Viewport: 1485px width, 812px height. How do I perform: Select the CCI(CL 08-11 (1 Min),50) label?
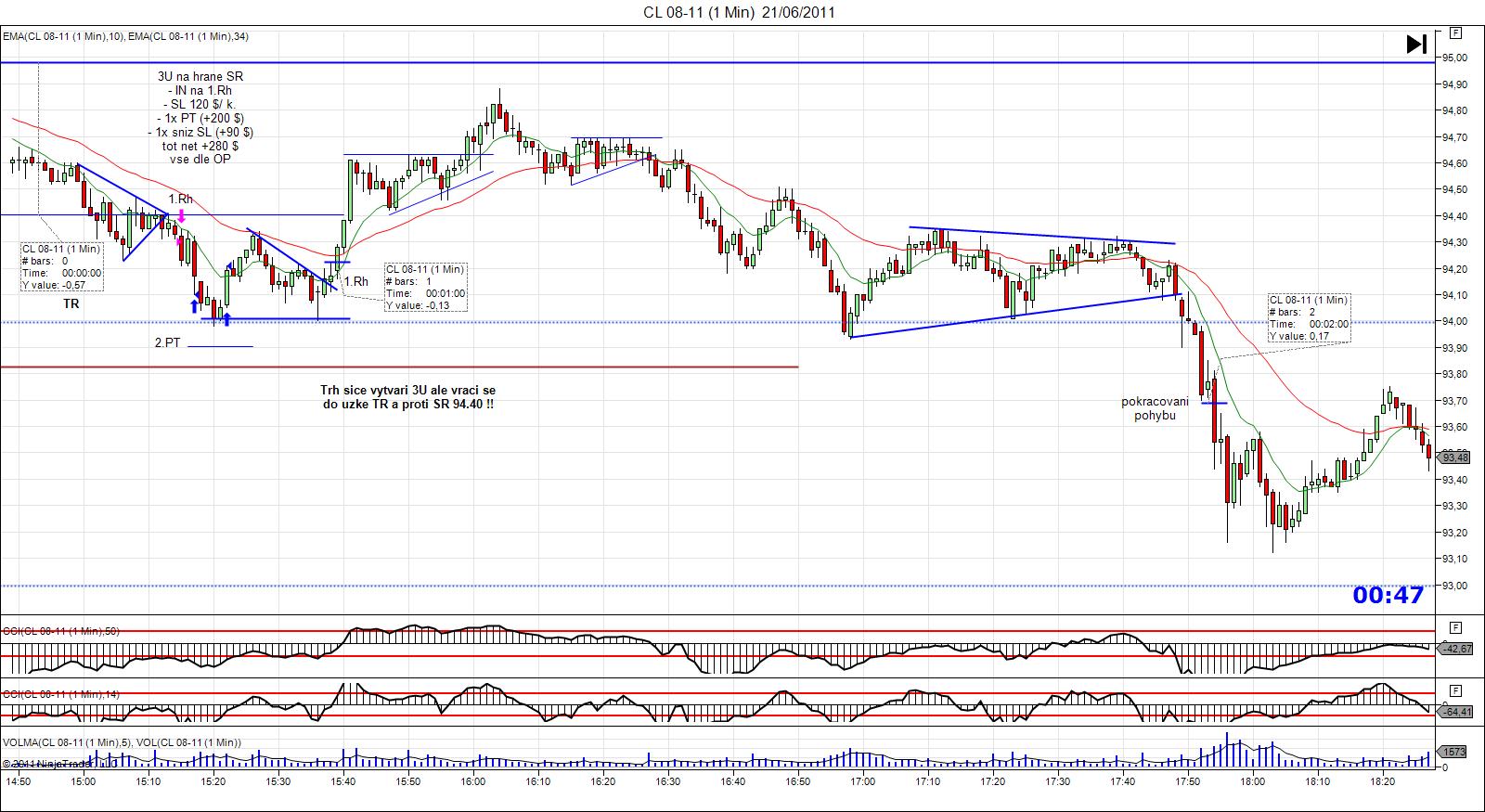61,631
